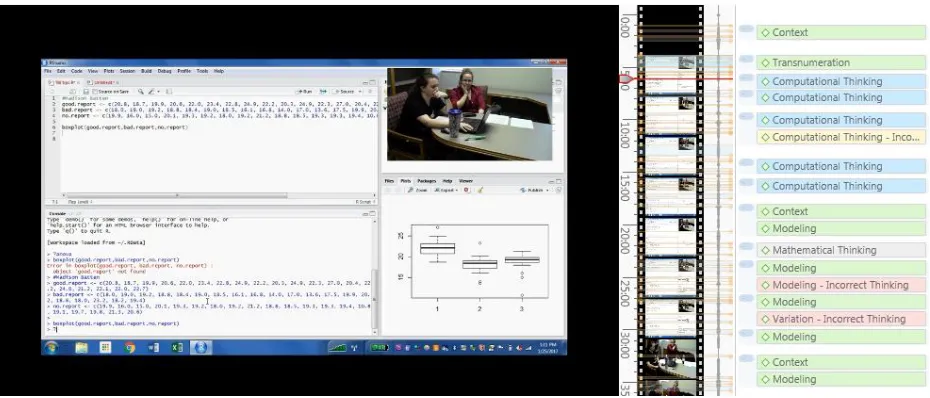Open the Code menu
The width and height of the screenshot is (930, 398).
tap(77, 71)
